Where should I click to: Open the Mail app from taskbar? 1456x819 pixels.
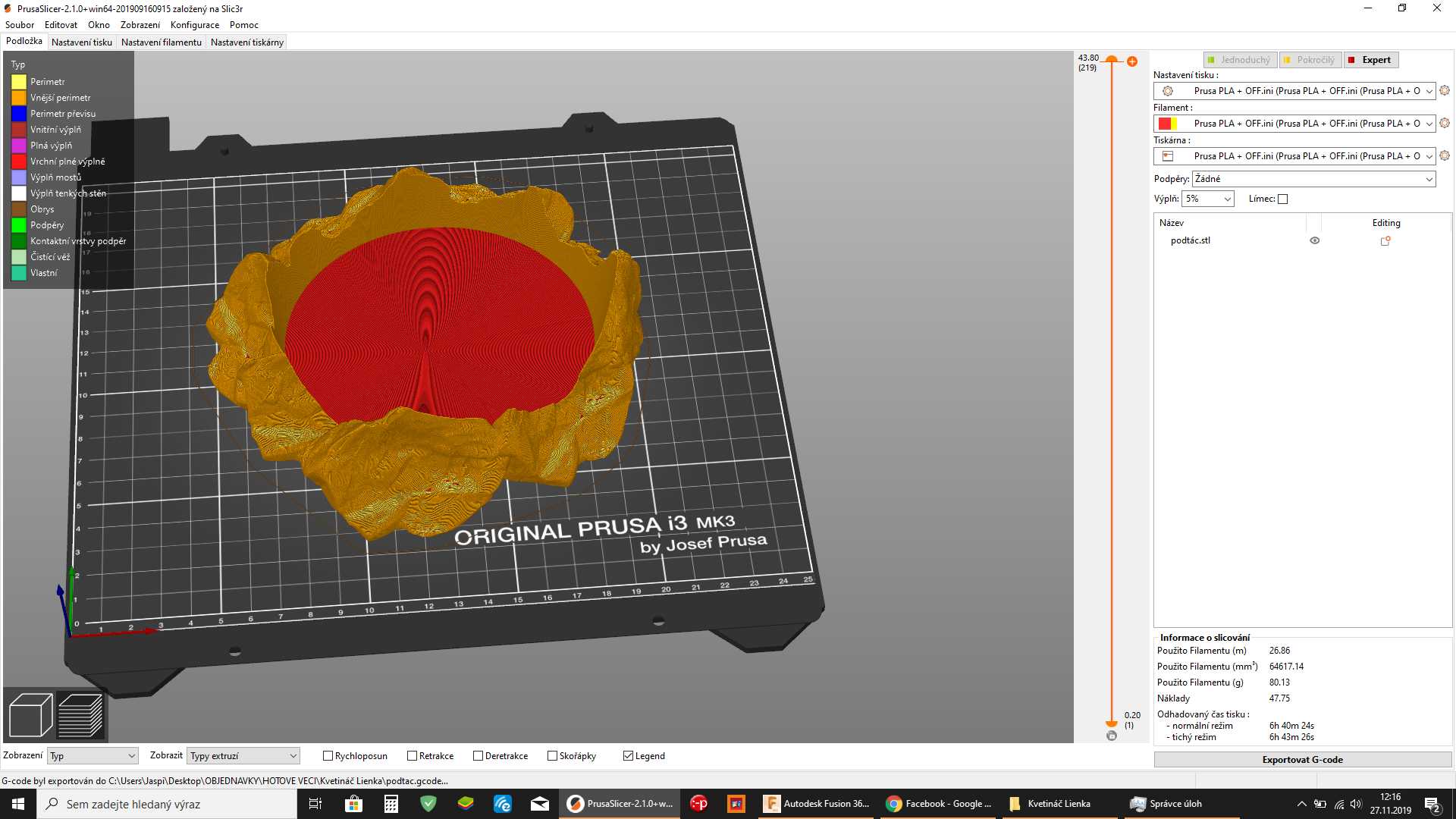(540, 804)
